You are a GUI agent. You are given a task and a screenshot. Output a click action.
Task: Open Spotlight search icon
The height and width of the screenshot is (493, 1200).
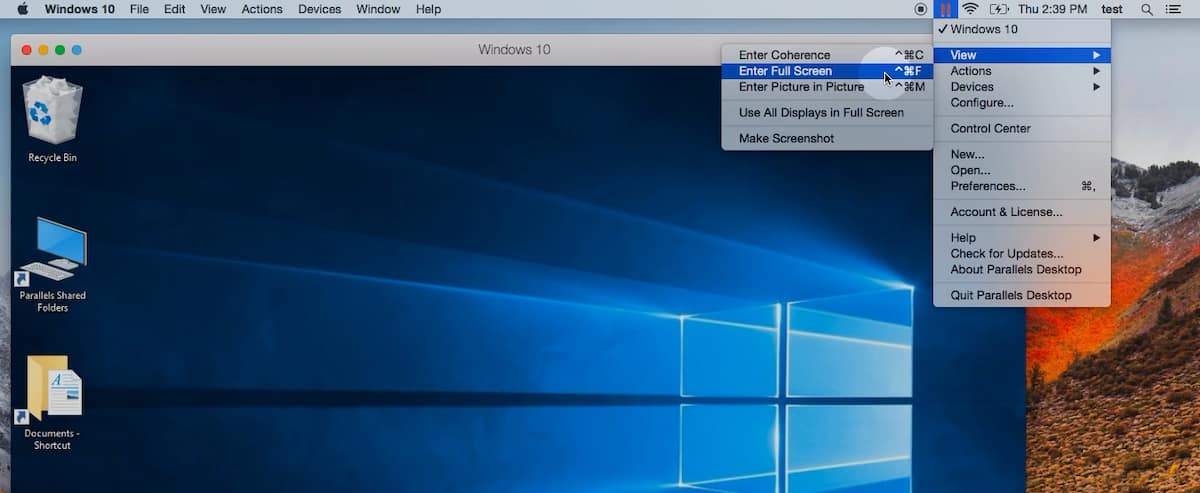(x=1147, y=9)
